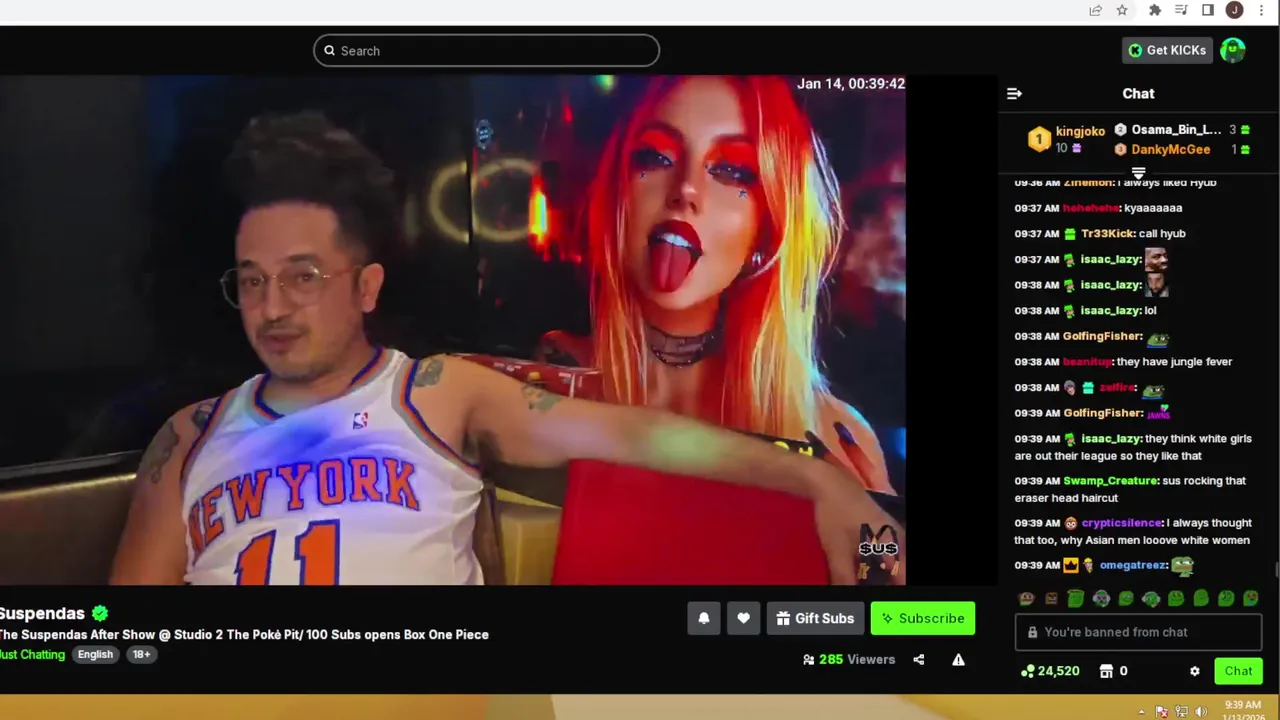Pick the third, green Pepe emote
The image size is (1280, 720).
point(1076,598)
